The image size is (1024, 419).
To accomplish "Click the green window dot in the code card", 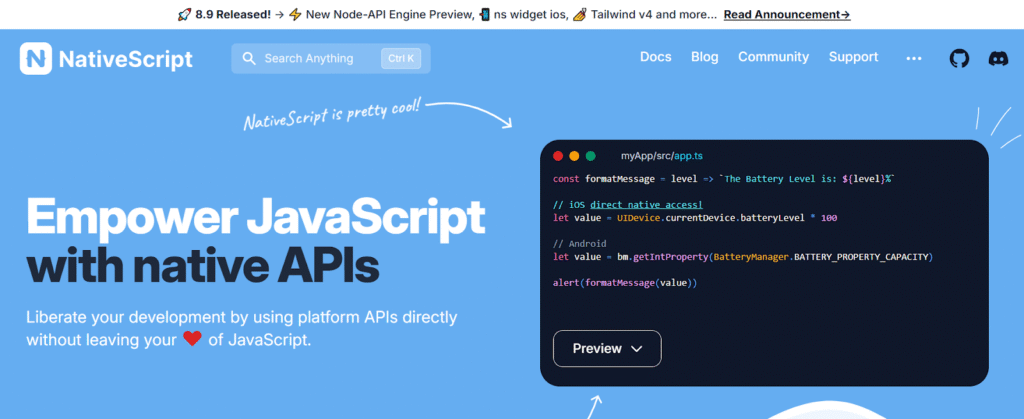I will coord(590,156).
